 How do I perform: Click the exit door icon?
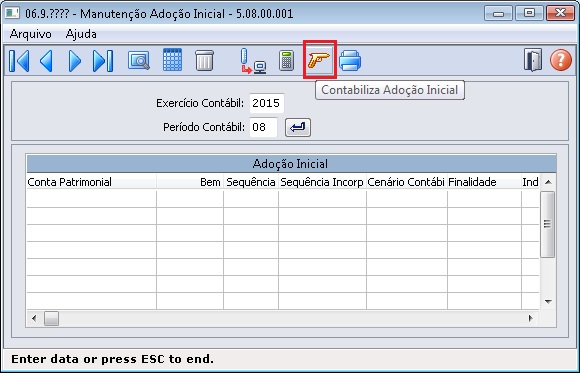click(533, 60)
